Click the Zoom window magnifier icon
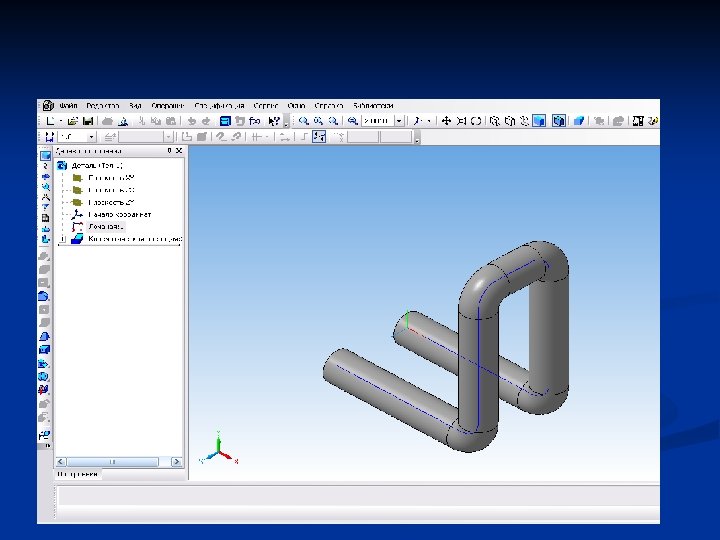Screen dimensions: 720x540 pos(304,121)
